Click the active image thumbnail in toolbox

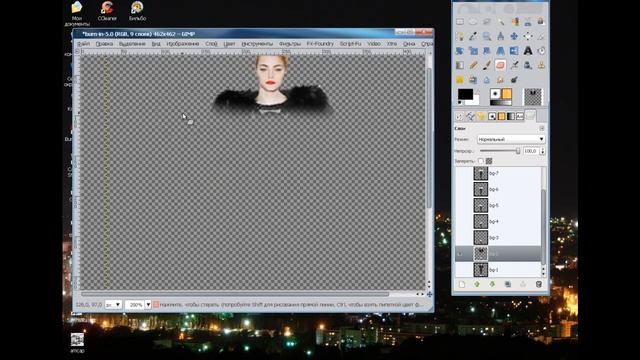[x=533, y=97]
